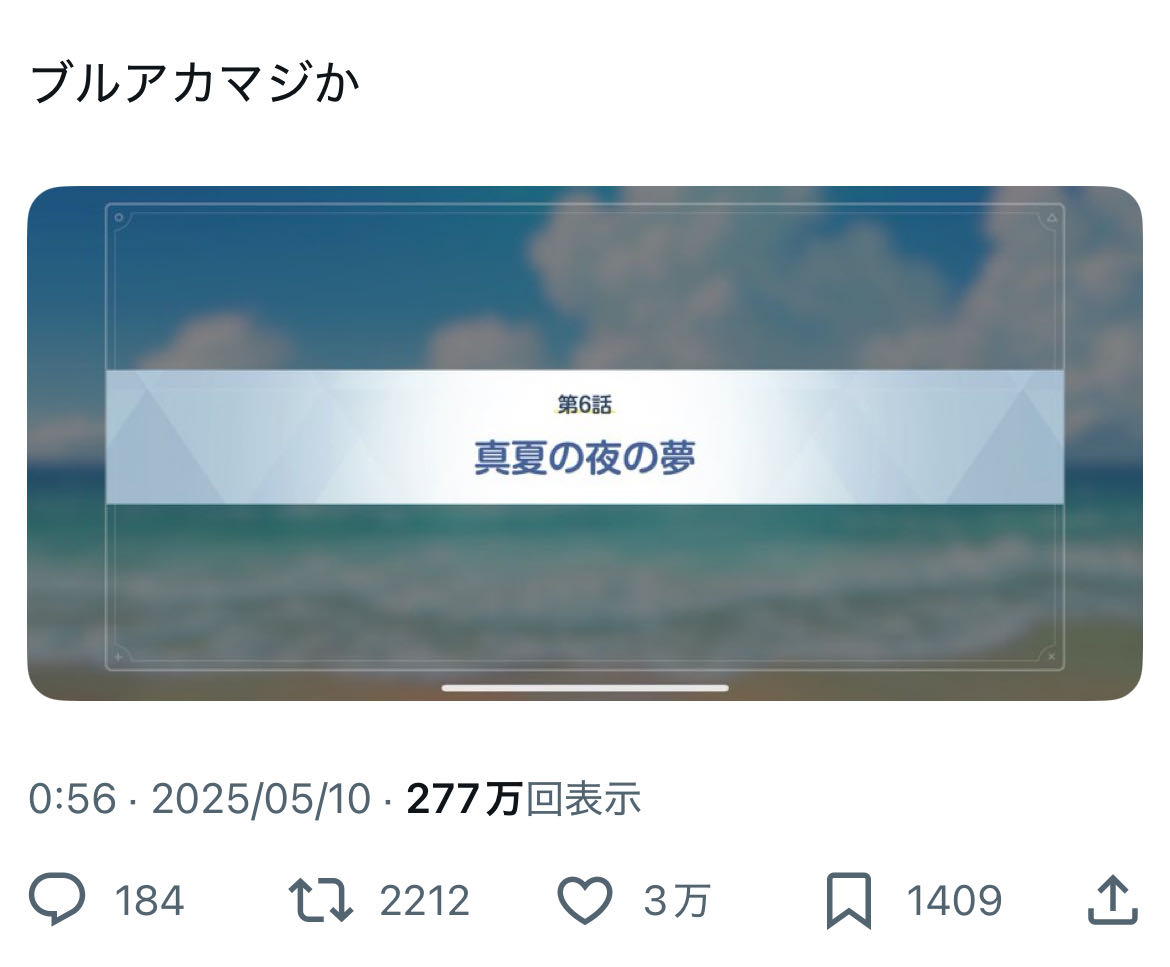Click the 第6話 episode label
1170x967 pixels.
585,405
